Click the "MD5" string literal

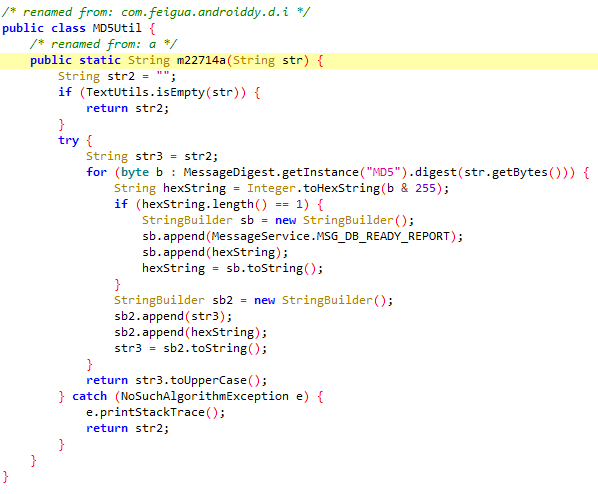pyautogui.click(x=383, y=172)
